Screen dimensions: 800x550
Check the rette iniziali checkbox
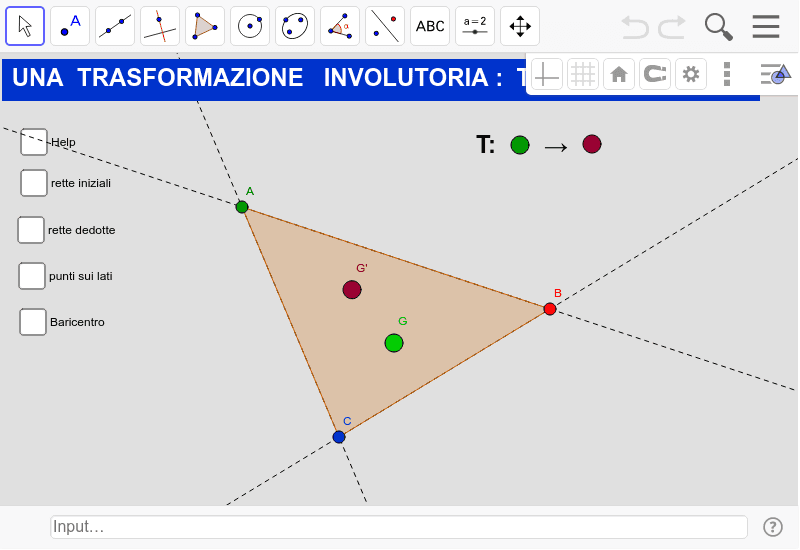34,183
